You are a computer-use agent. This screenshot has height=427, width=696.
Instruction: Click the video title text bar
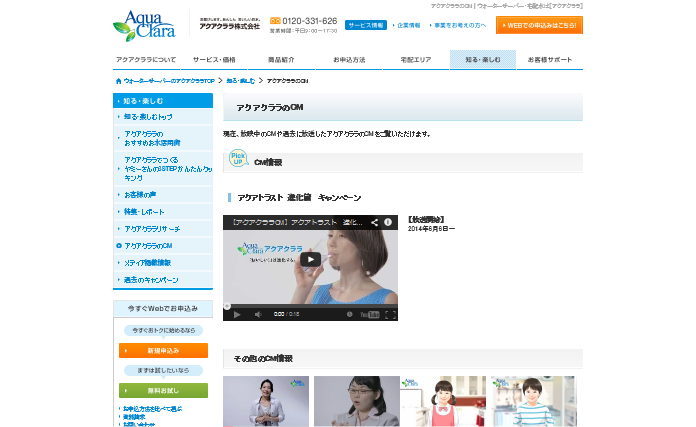click(298, 222)
